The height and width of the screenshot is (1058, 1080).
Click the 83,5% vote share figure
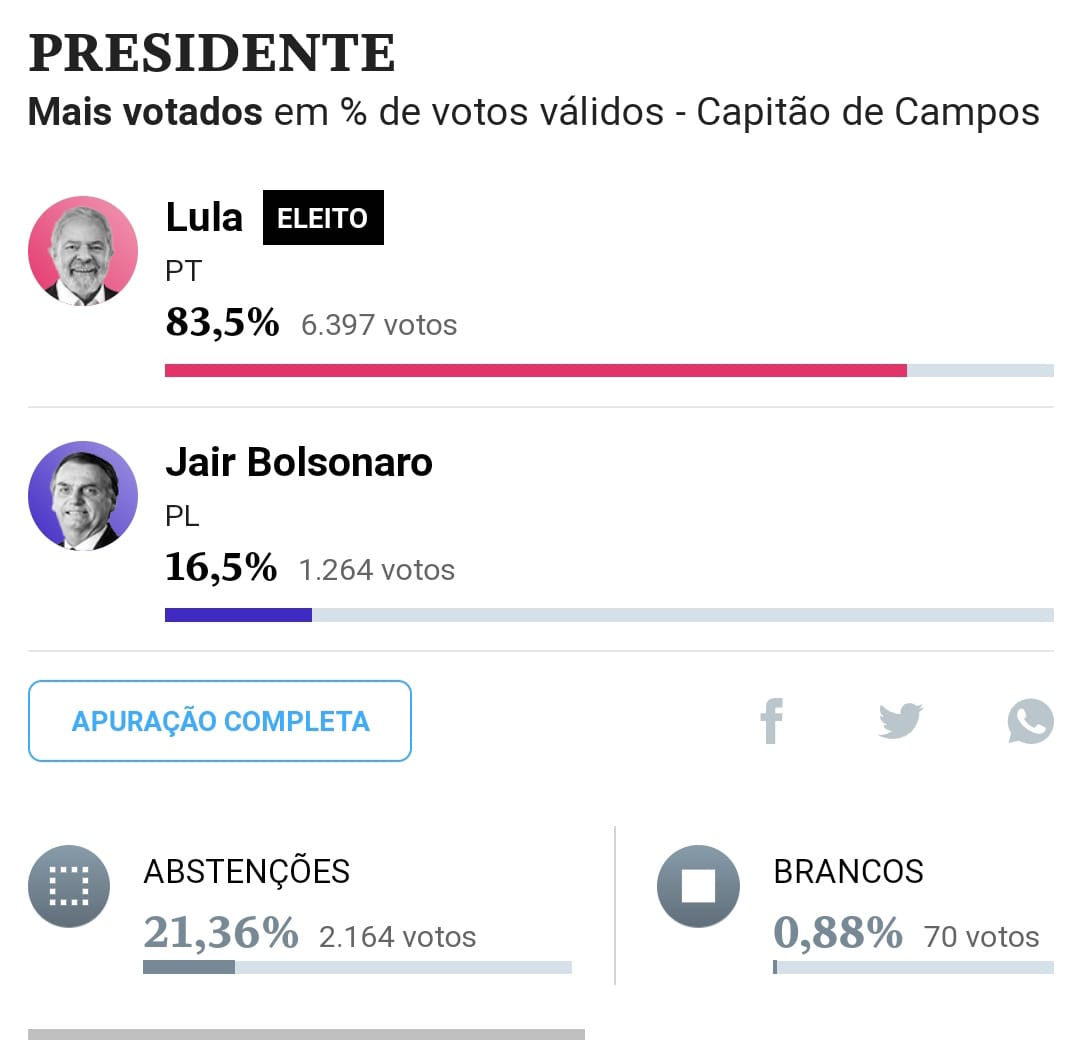pos(222,322)
